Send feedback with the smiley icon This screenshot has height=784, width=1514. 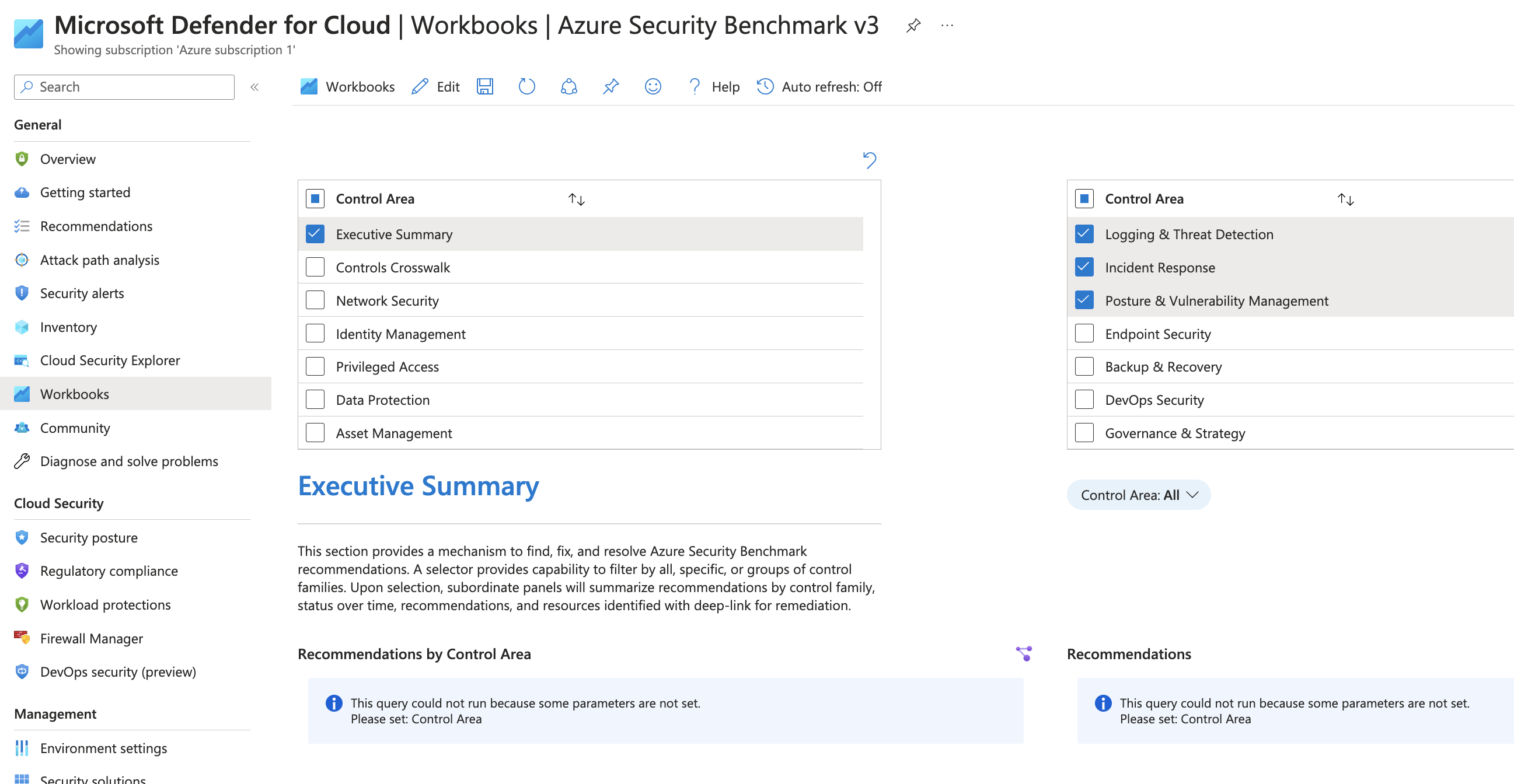pyautogui.click(x=653, y=87)
